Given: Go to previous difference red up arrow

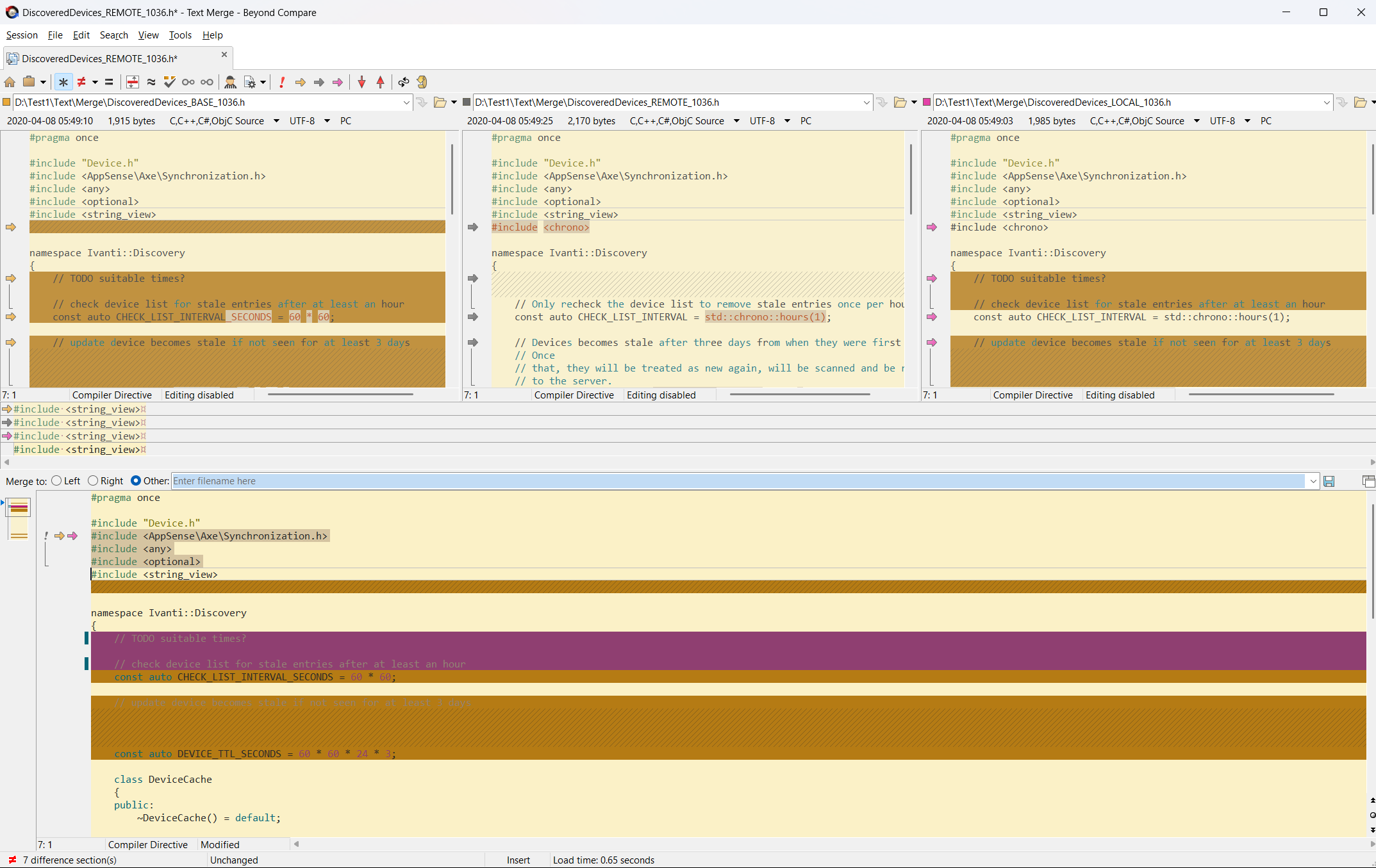Looking at the screenshot, I should 381,82.
